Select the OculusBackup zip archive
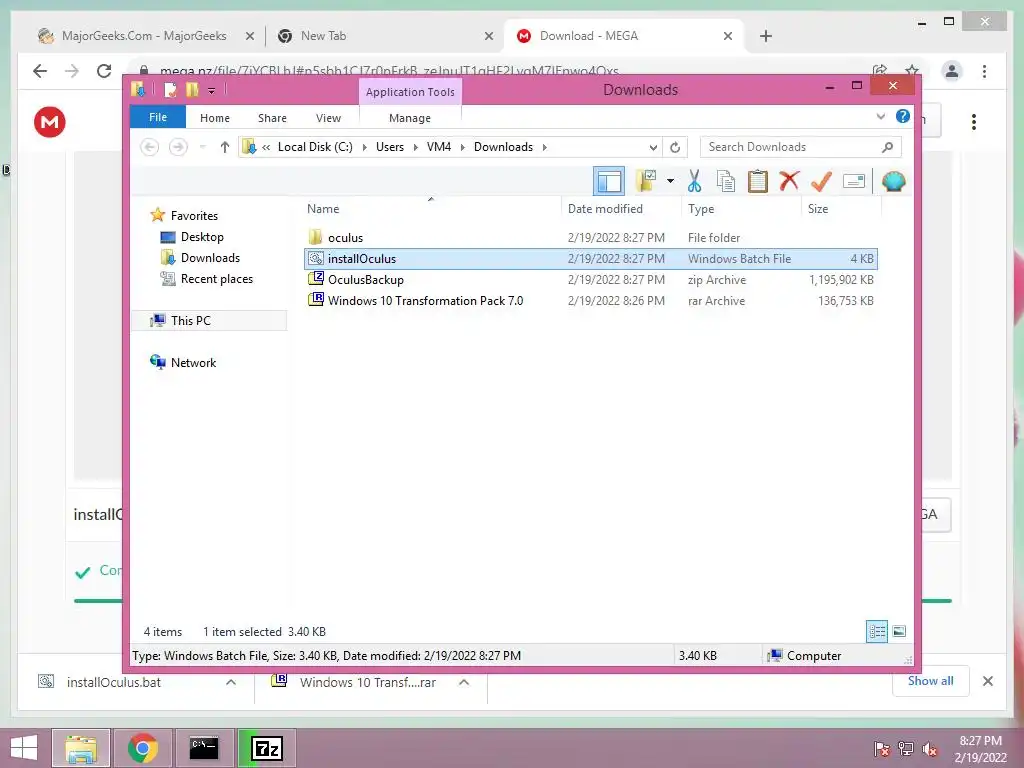 (590, 280)
